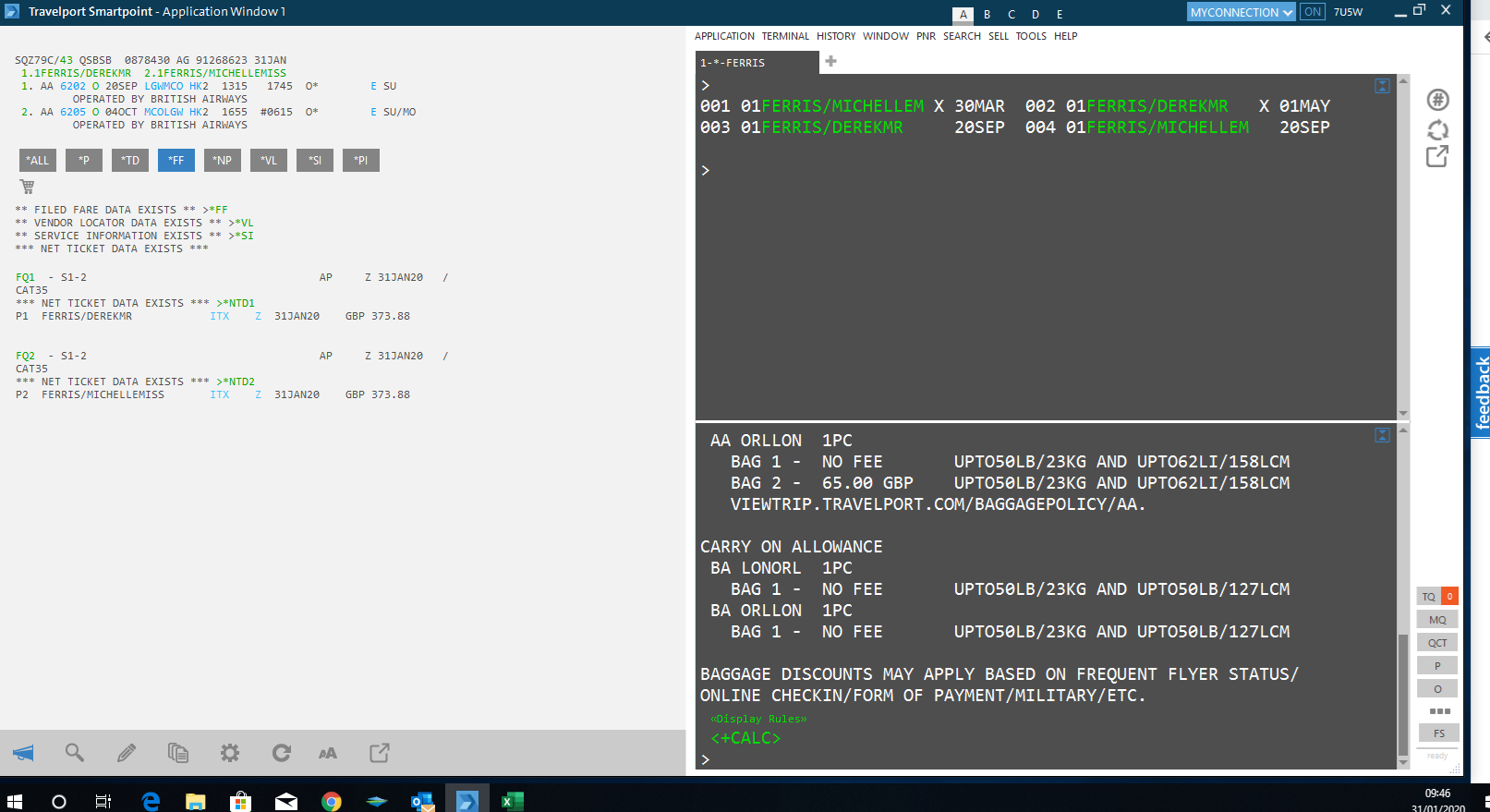The image size is (1490, 812).
Task: Add a new terminal tab
Action: [x=830, y=61]
